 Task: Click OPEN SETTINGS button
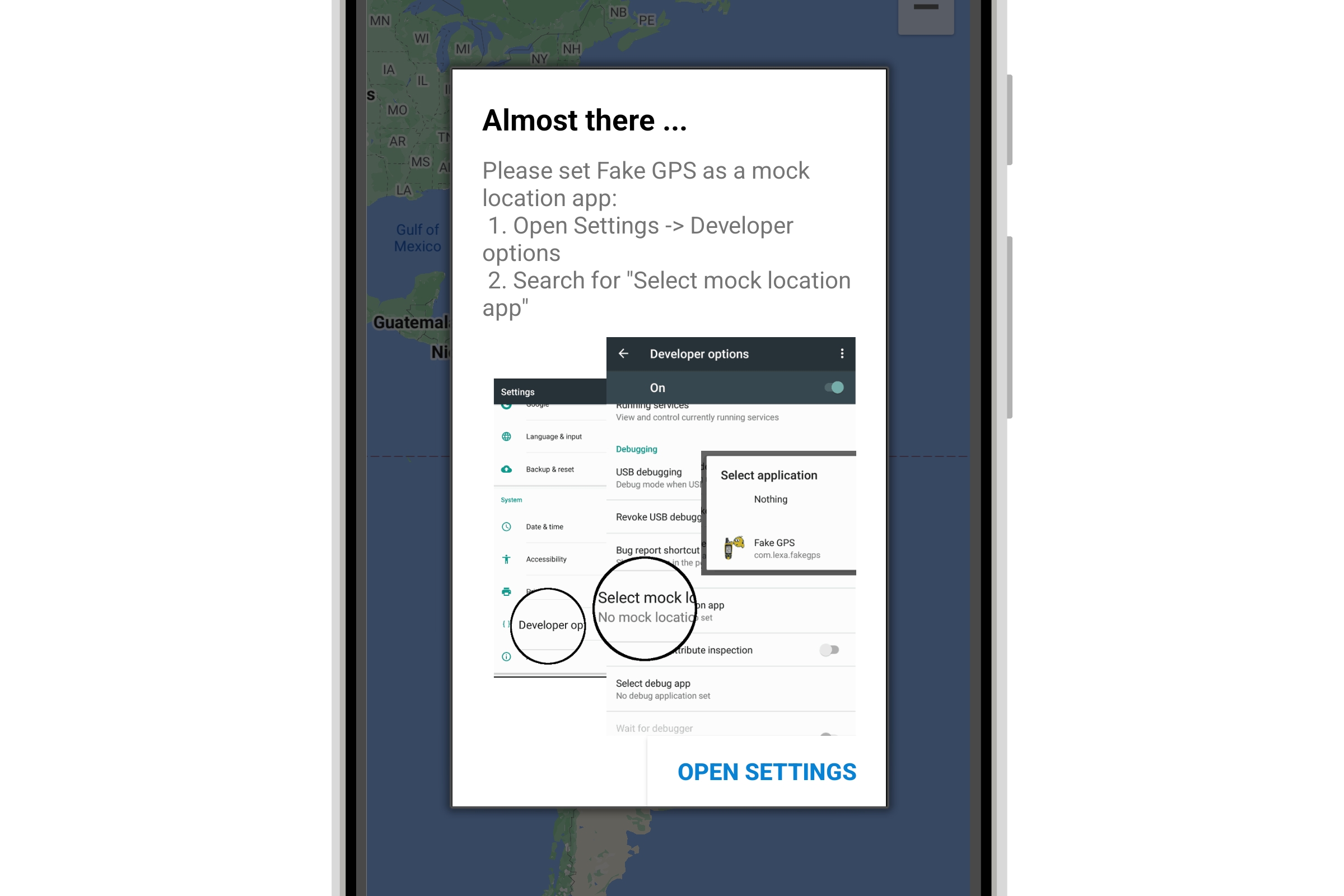pyautogui.click(x=766, y=771)
